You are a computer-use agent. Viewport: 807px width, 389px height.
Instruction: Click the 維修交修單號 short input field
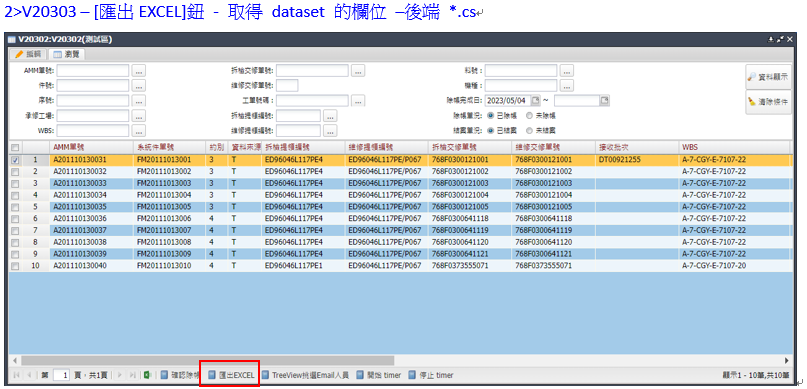pos(287,85)
